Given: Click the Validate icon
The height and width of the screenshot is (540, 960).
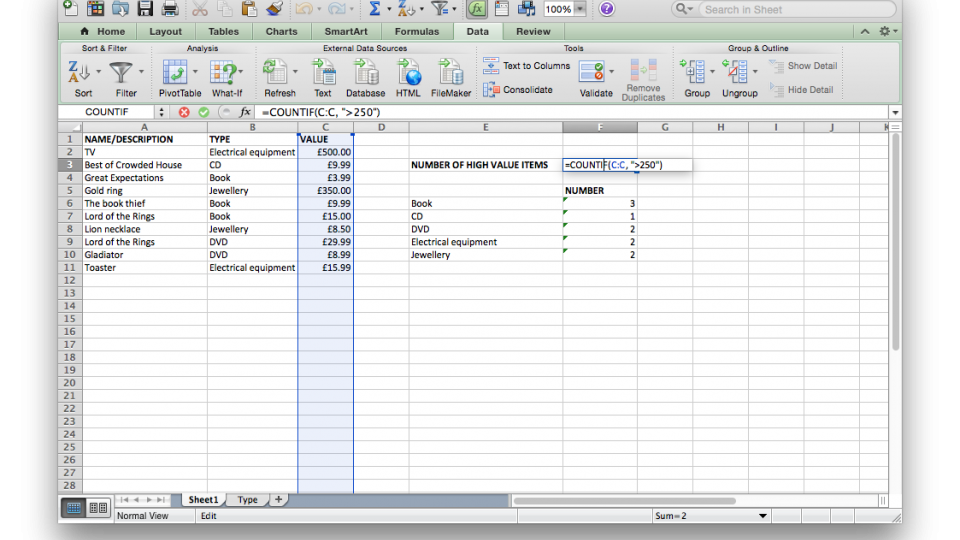Looking at the screenshot, I should pos(592,72).
